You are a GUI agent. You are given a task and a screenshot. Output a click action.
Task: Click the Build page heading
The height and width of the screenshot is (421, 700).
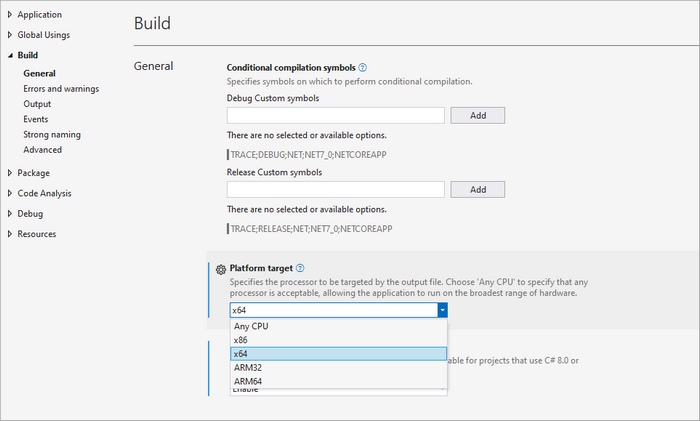(x=152, y=23)
